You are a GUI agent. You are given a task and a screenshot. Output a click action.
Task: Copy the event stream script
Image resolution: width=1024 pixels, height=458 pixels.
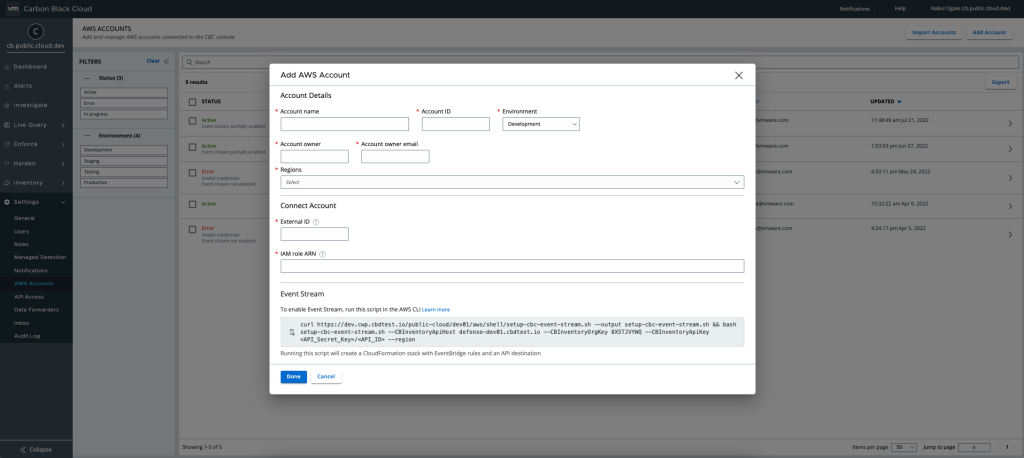click(291, 332)
